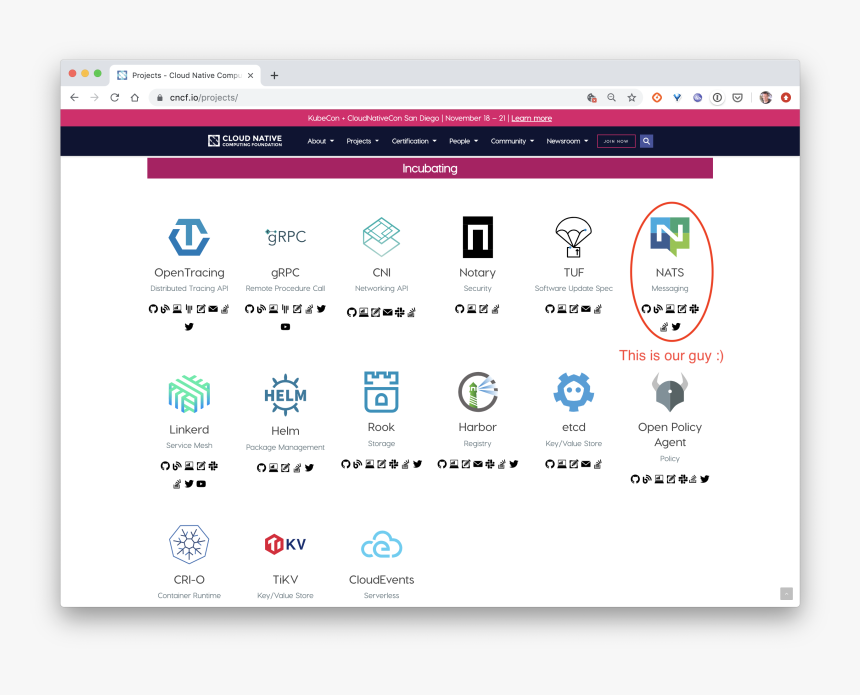This screenshot has width=860, height=695.
Task: Follow the Learn more link in banner
Action: click(x=531, y=118)
